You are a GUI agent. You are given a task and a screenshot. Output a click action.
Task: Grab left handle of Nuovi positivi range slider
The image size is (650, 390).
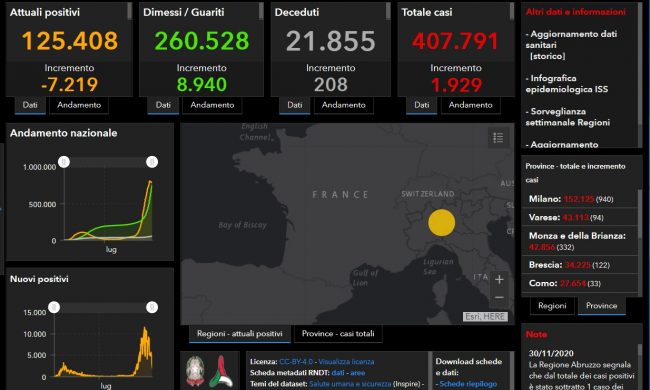pos(54,307)
